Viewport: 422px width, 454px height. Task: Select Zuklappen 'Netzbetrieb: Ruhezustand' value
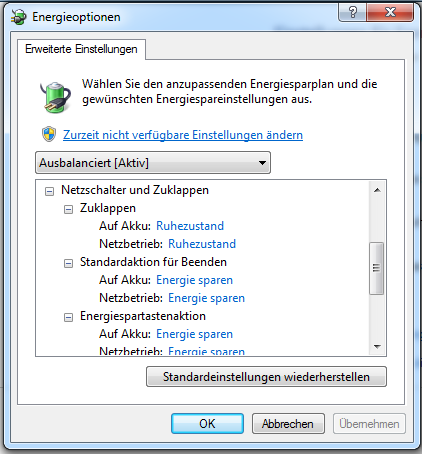(202, 244)
